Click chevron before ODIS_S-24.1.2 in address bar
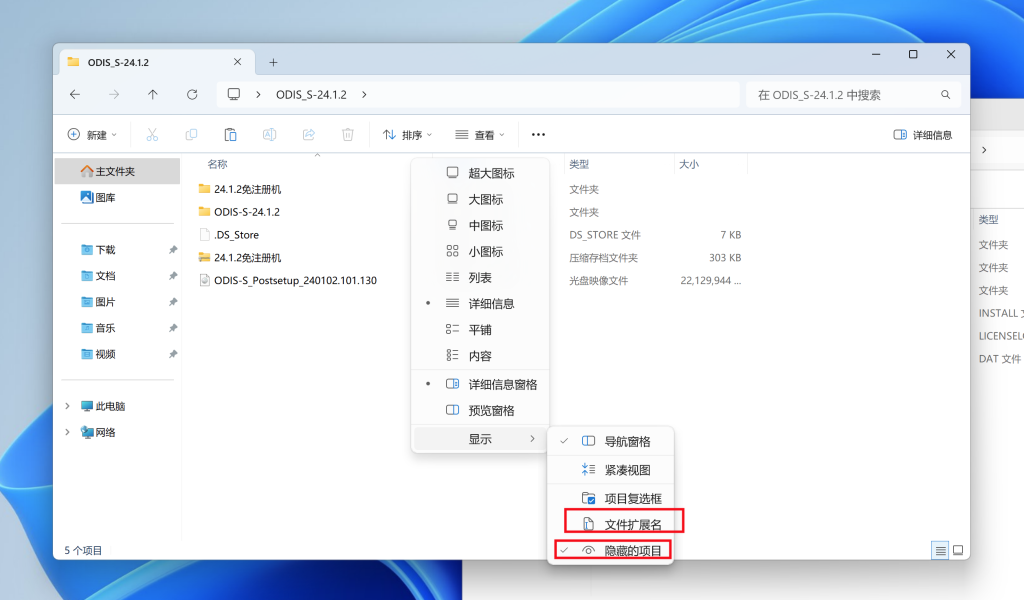 pos(259,95)
